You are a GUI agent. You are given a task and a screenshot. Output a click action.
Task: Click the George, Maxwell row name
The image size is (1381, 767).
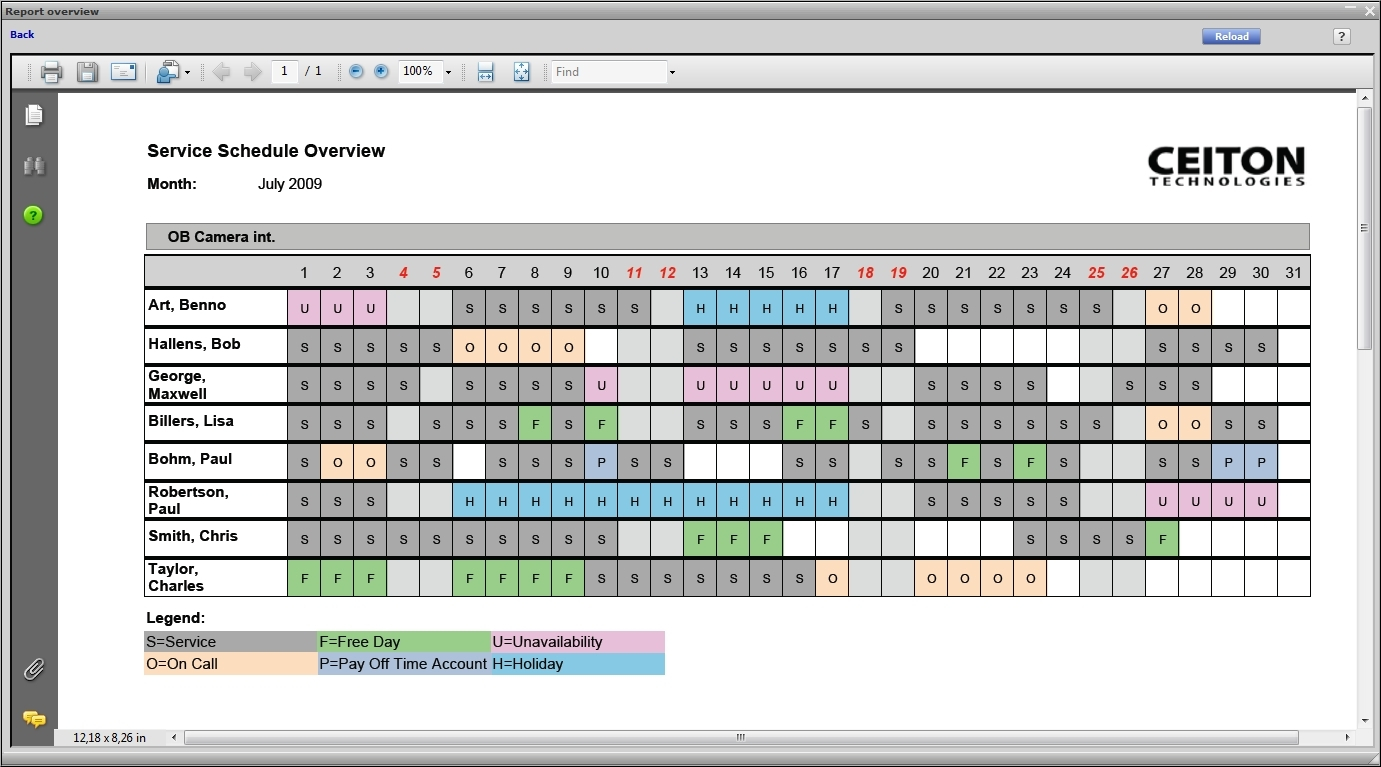click(178, 385)
